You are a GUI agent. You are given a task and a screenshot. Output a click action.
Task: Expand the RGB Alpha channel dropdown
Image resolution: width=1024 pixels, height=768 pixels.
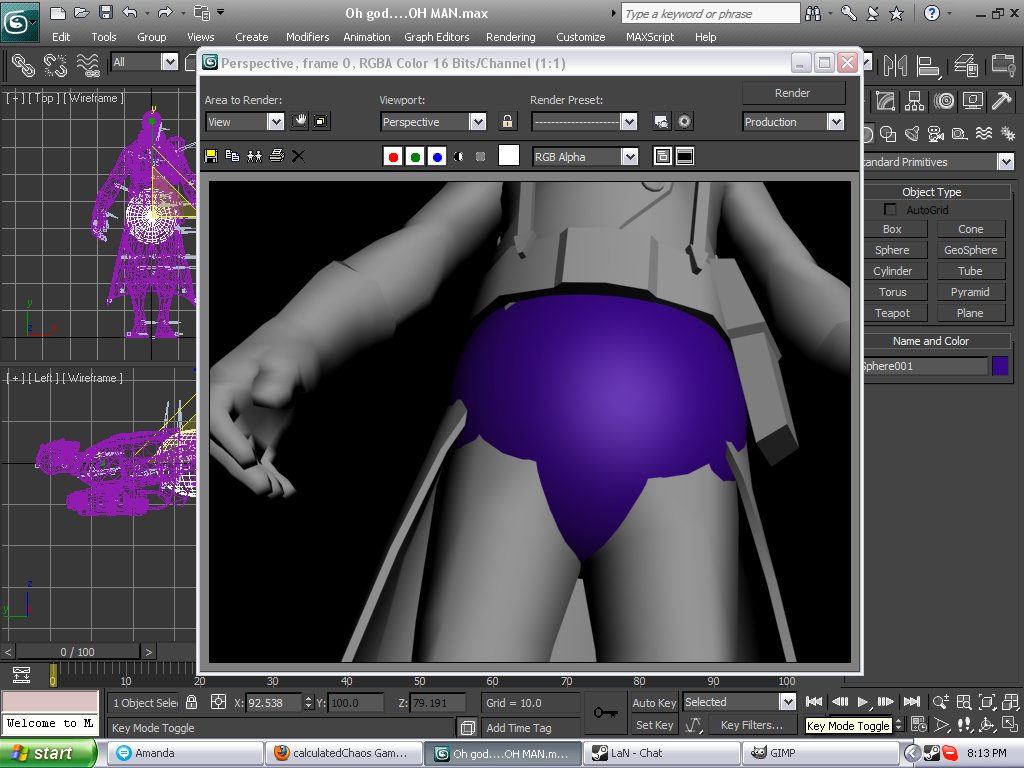628,157
